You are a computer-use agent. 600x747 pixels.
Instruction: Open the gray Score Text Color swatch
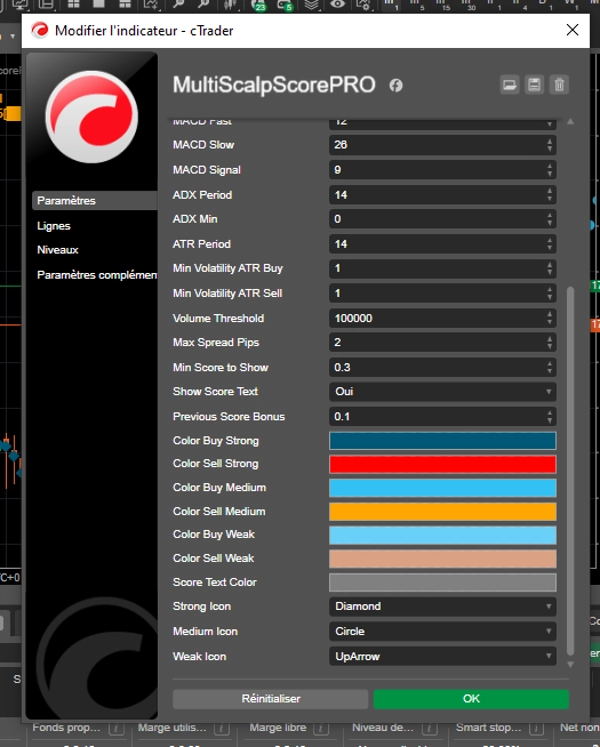(442, 583)
